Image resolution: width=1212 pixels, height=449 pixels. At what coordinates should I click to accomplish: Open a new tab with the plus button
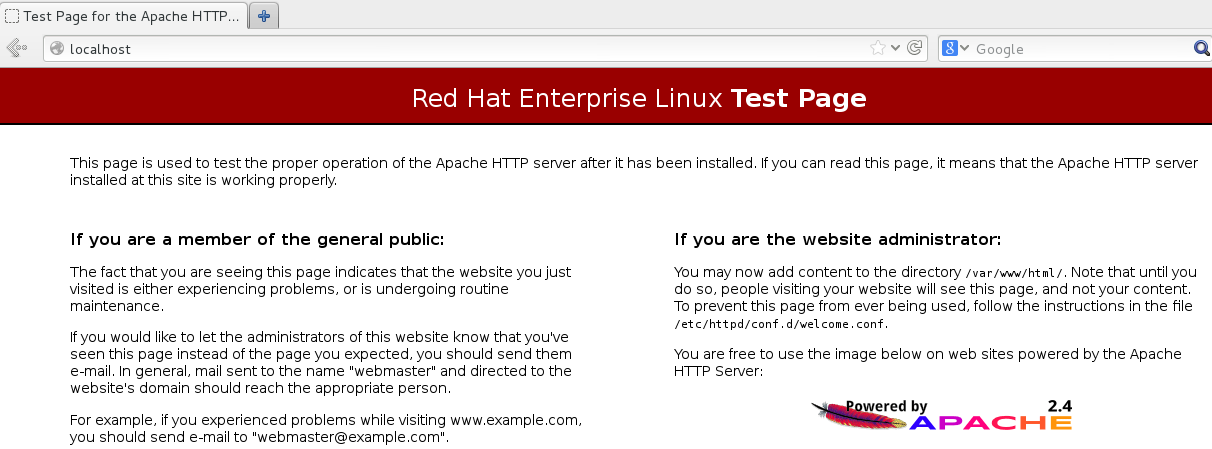click(x=263, y=16)
